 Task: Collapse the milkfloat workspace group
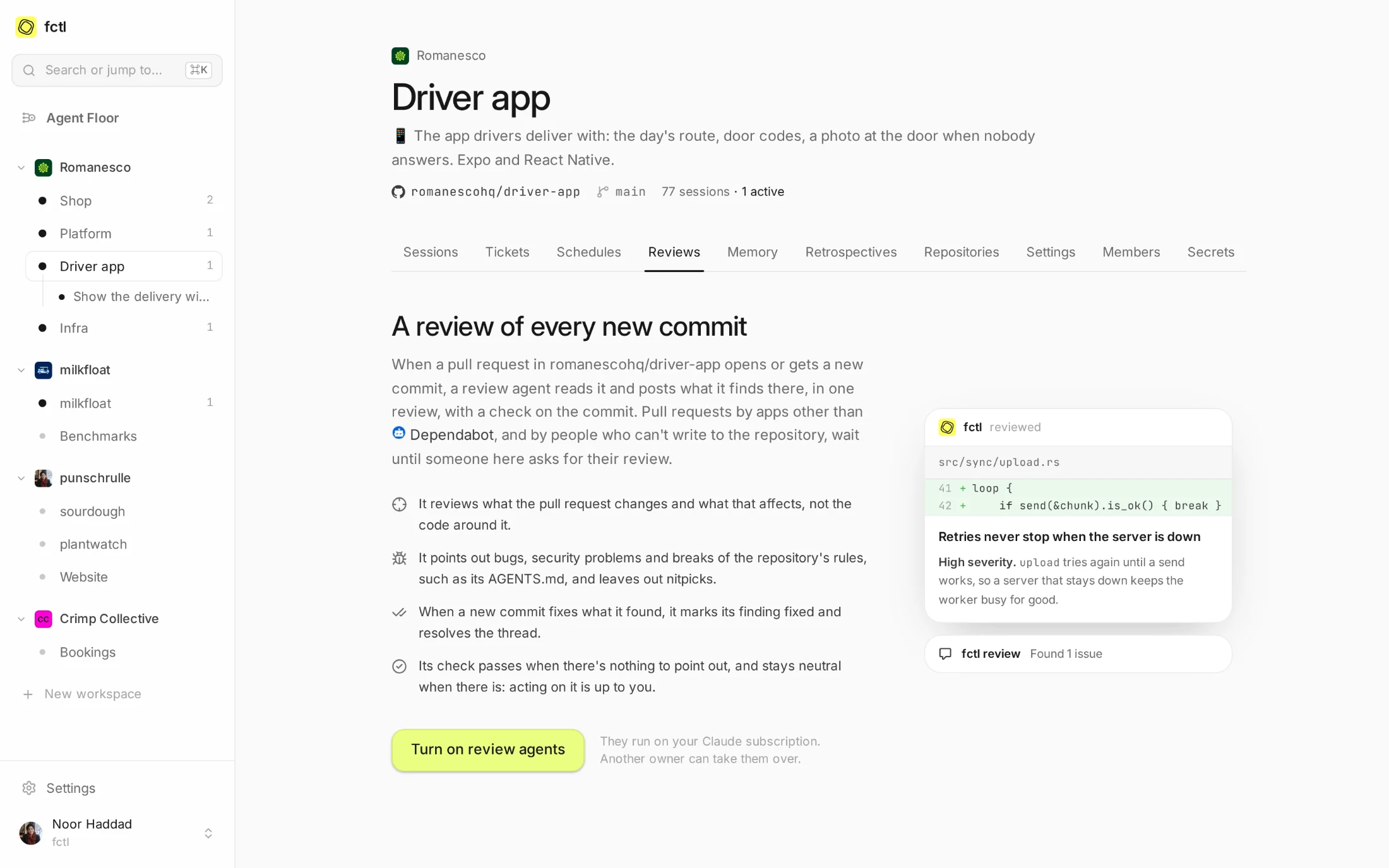21,370
